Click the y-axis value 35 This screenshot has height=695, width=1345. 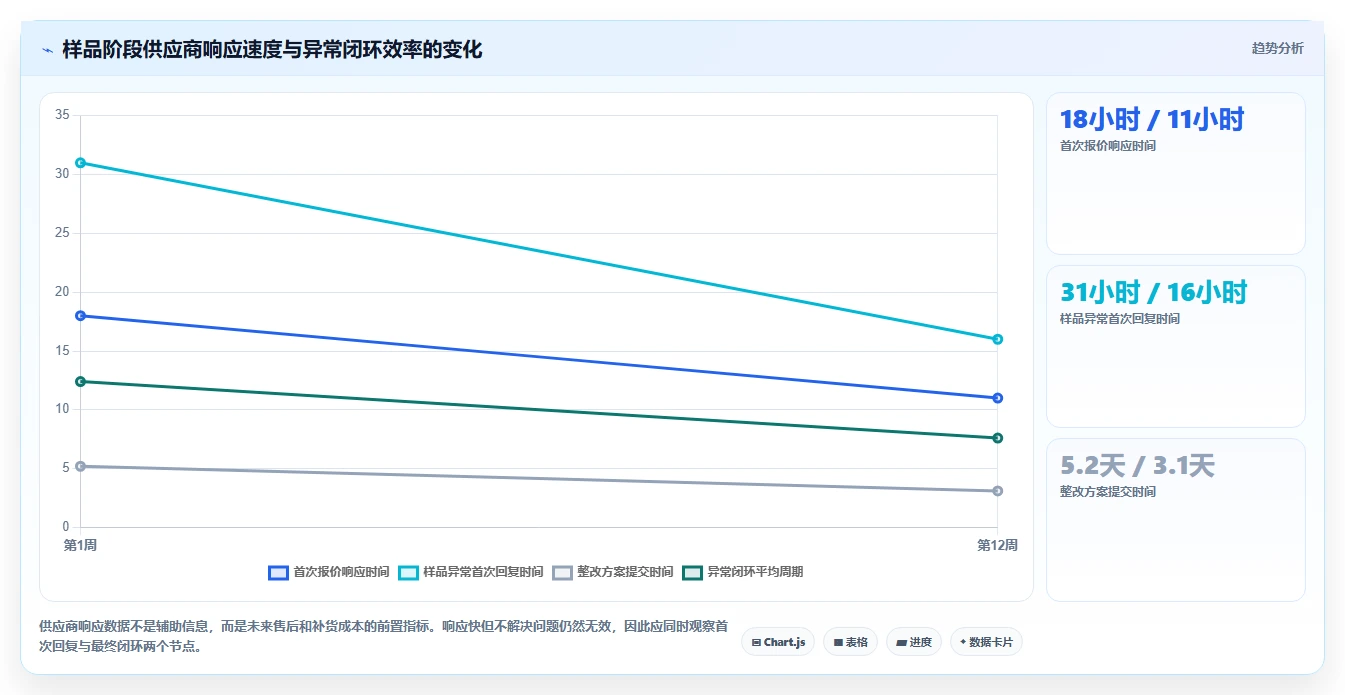pos(62,115)
